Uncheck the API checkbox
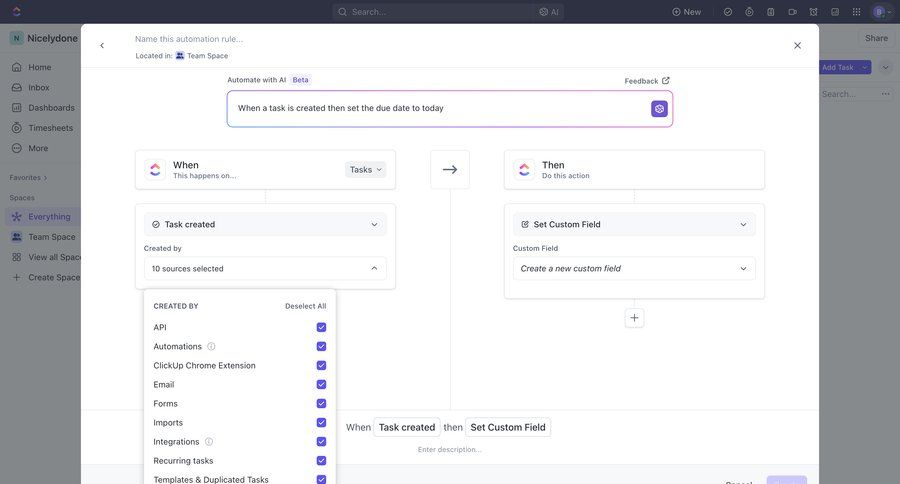 point(321,327)
